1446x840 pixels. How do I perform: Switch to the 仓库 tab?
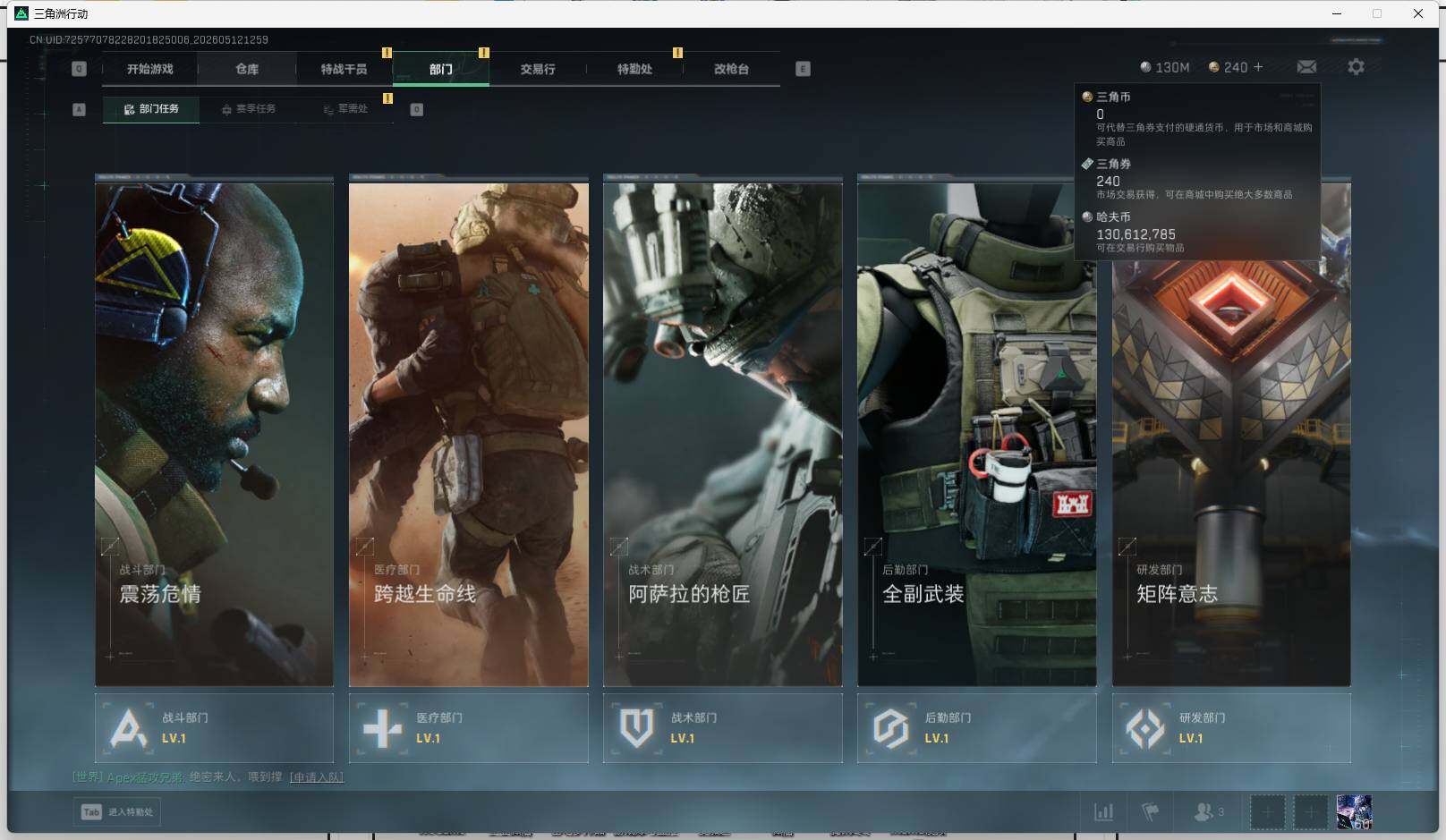(x=247, y=69)
